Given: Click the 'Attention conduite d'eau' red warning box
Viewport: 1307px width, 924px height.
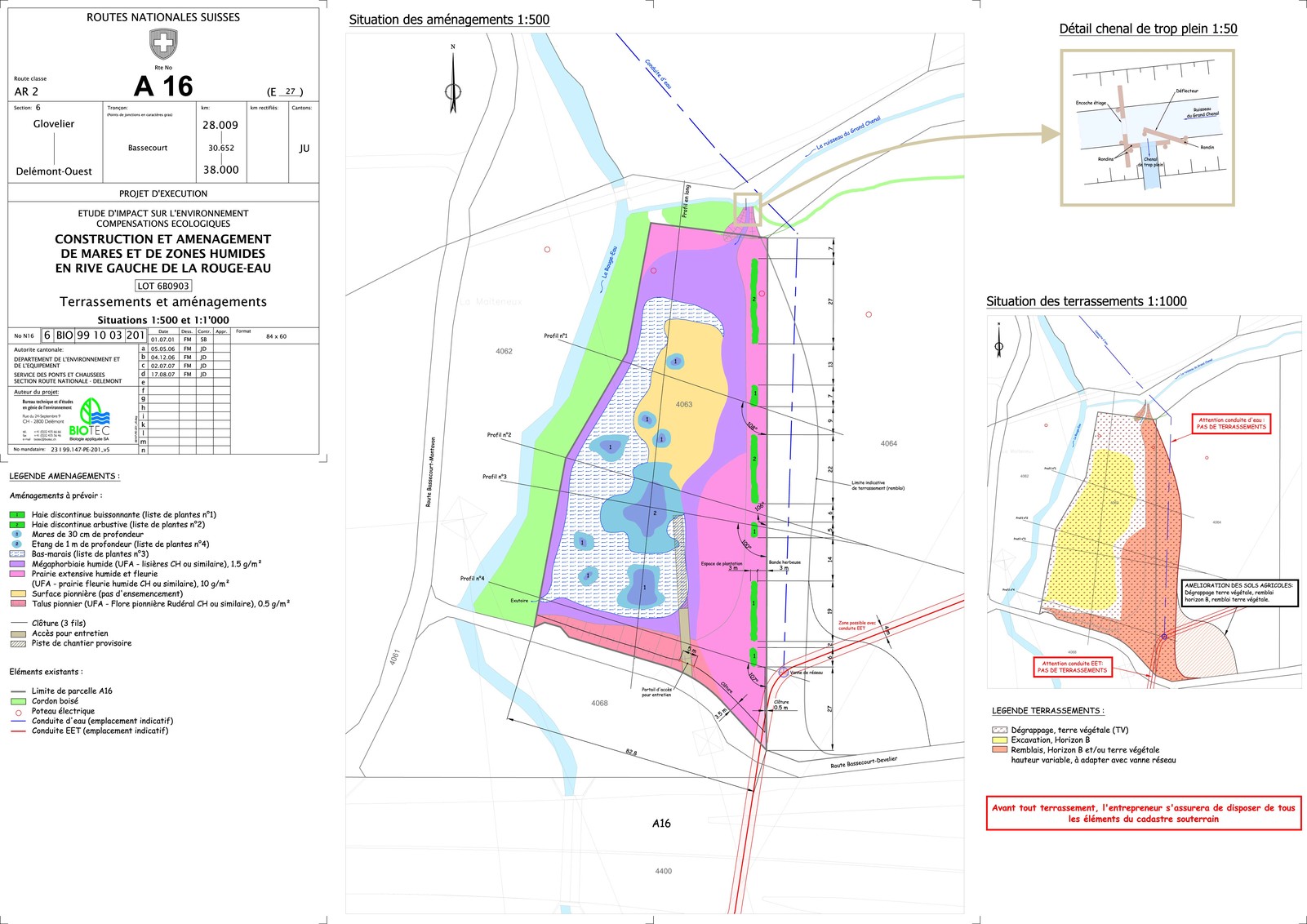Looking at the screenshot, I should click(x=1231, y=424).
